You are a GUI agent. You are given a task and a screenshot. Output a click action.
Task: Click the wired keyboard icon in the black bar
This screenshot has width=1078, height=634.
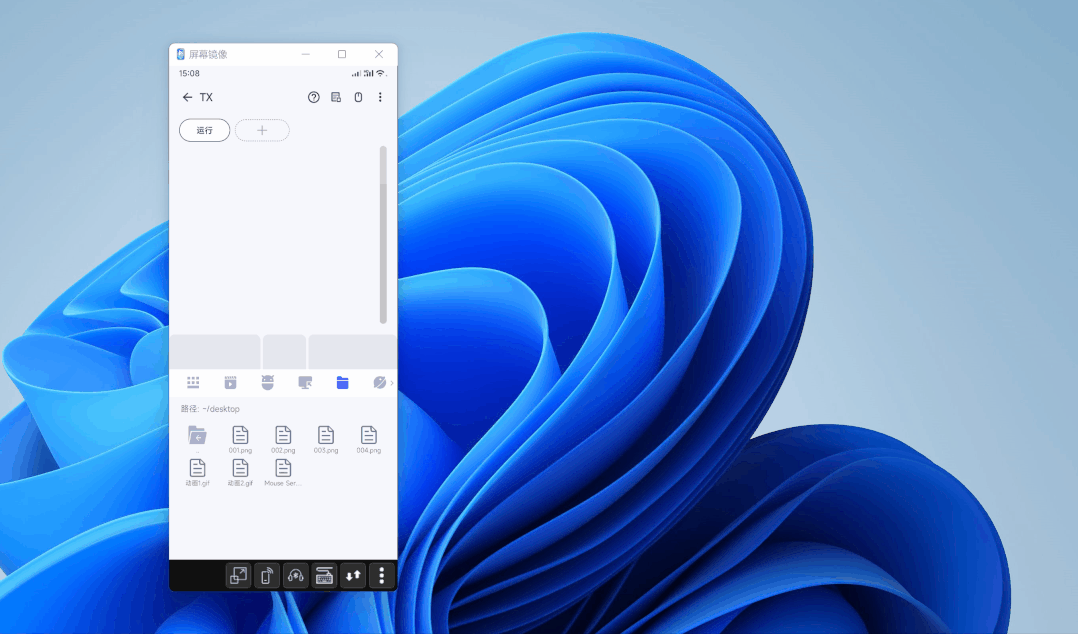coord(324,576)
